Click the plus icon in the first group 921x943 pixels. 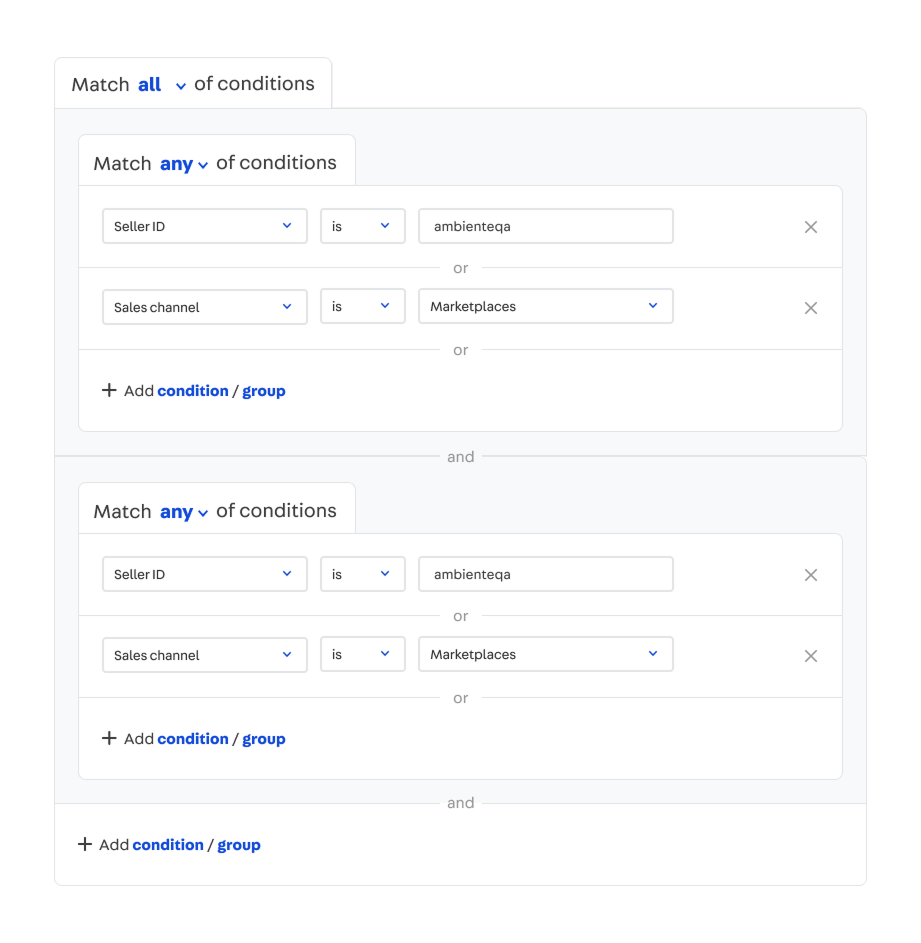(109, 390)
